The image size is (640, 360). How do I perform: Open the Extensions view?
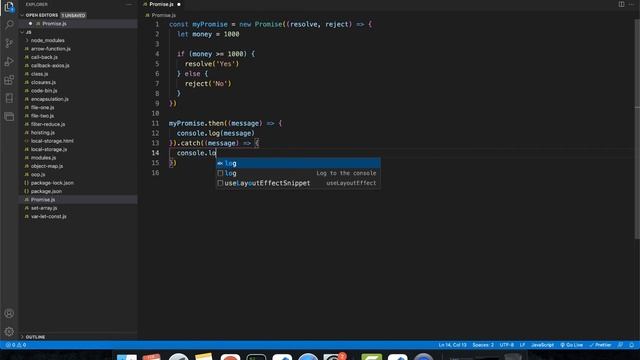click(x=9, y=80)
